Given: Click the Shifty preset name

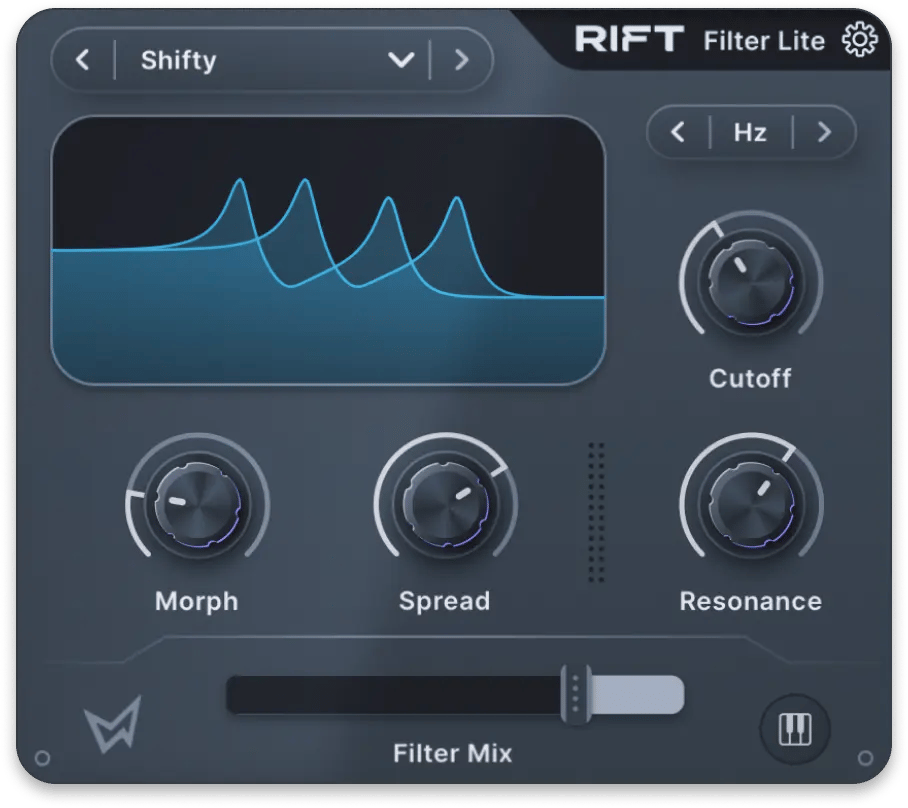Looking at the screenshot, I should click(178, 61).
